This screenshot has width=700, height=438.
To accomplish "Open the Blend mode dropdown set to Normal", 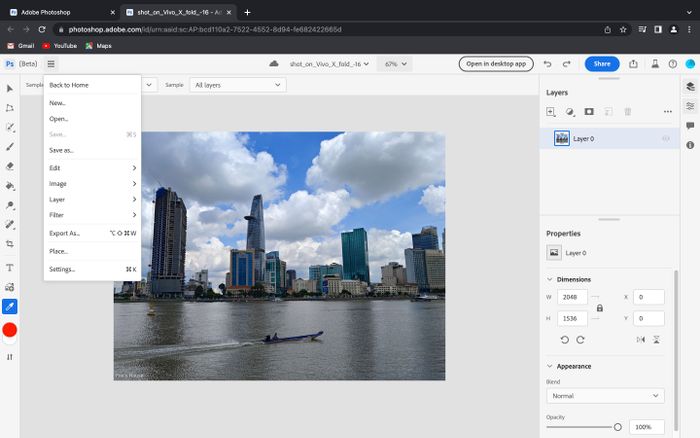I will point(605,396).
